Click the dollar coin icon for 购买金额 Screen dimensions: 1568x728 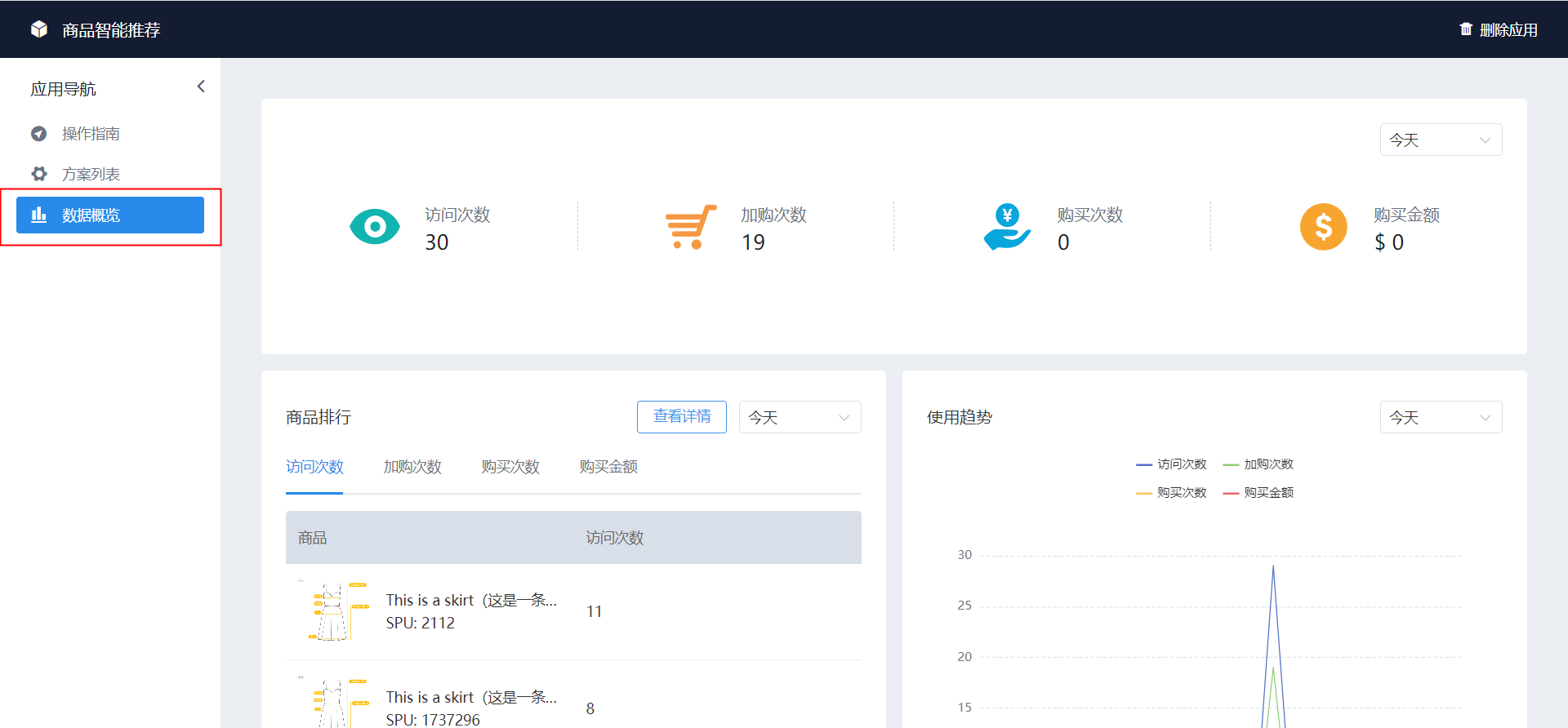(x=1324, y=227)
